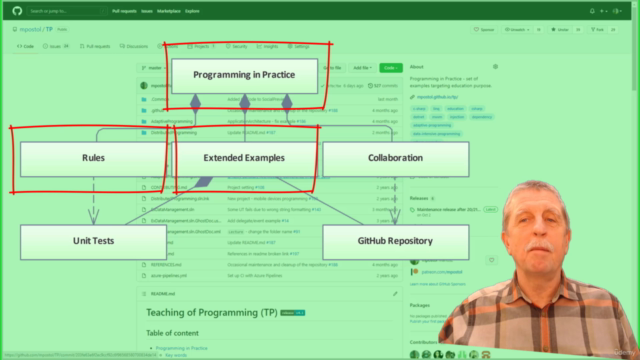Open the forks count beside Fork

(613, 29)
